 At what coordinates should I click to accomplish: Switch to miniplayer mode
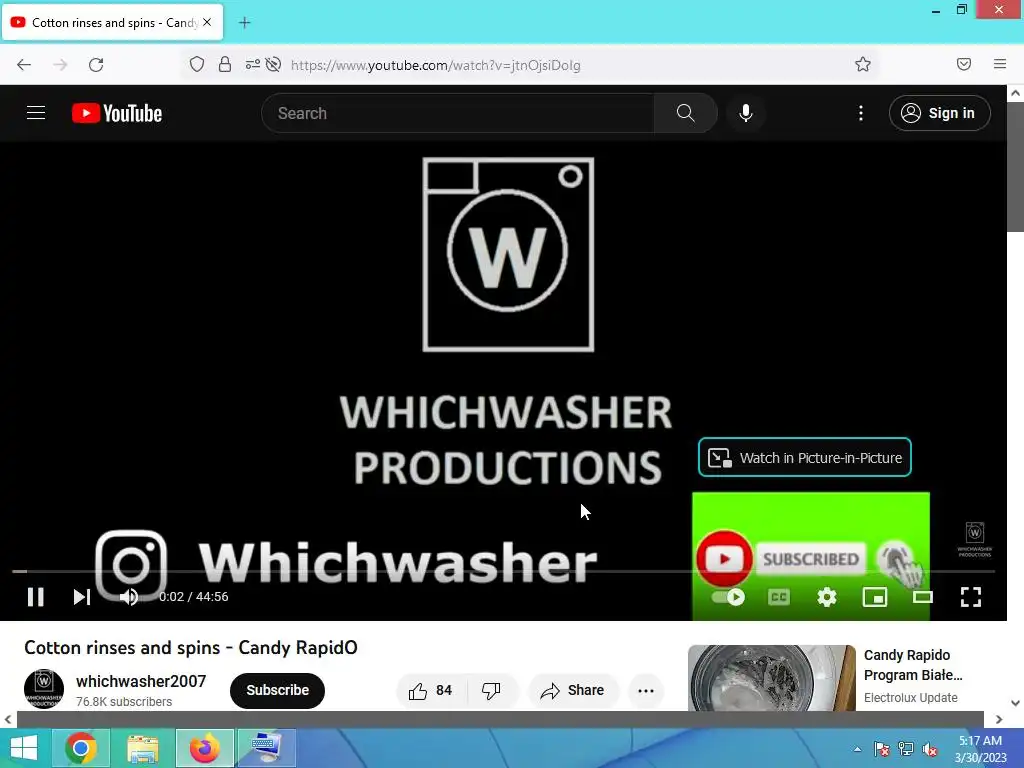tap(874, 597)
